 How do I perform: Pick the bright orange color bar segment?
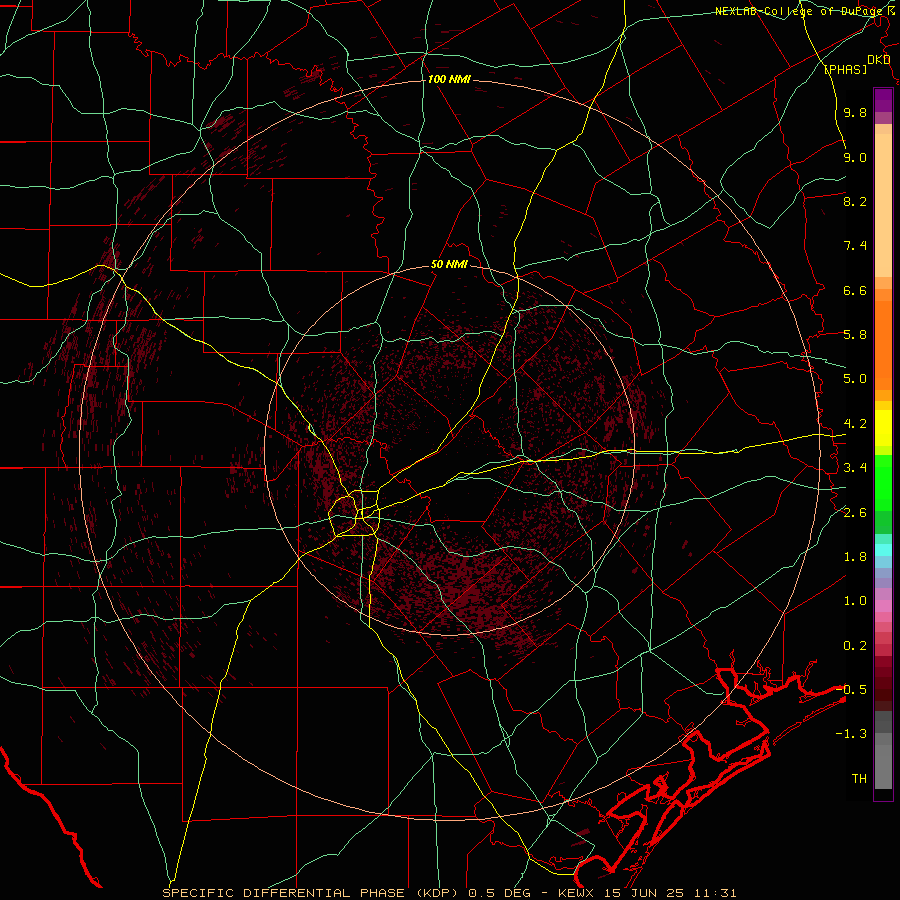tap(883, 346)
